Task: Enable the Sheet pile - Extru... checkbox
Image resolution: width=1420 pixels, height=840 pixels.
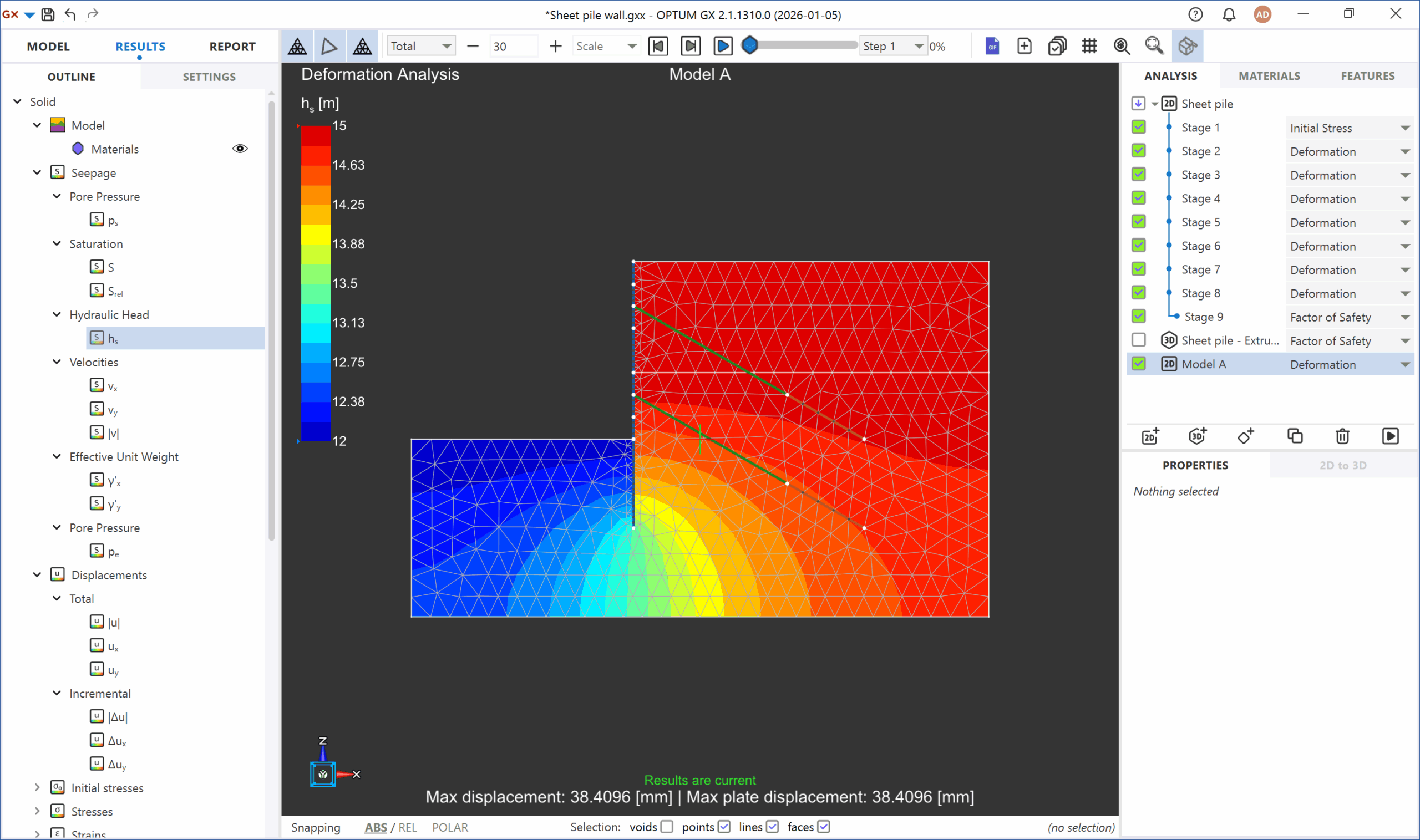Action: click(1139, 340)
